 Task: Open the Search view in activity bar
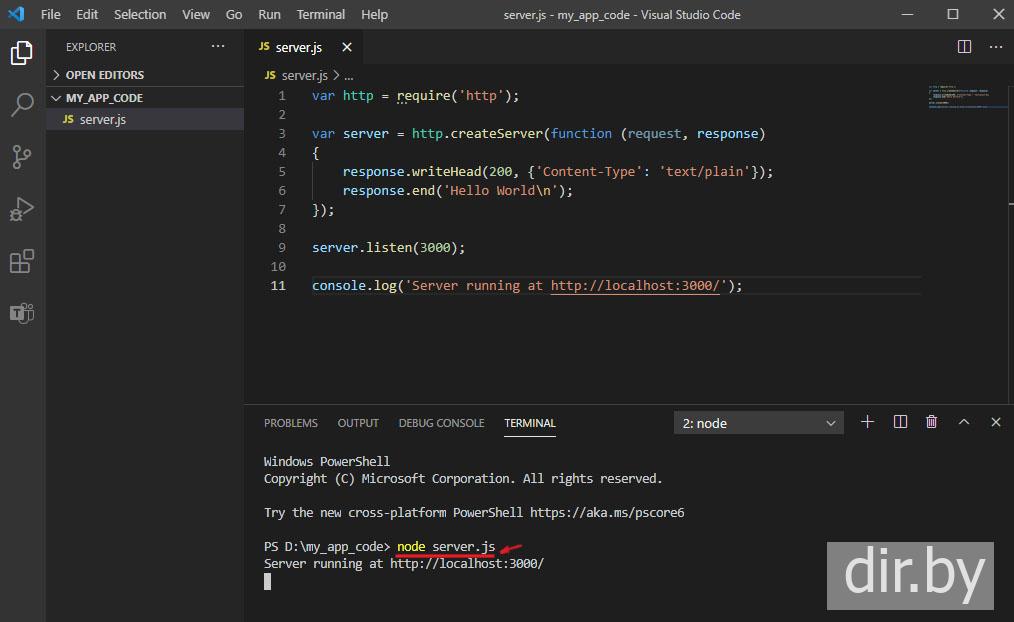22,104
